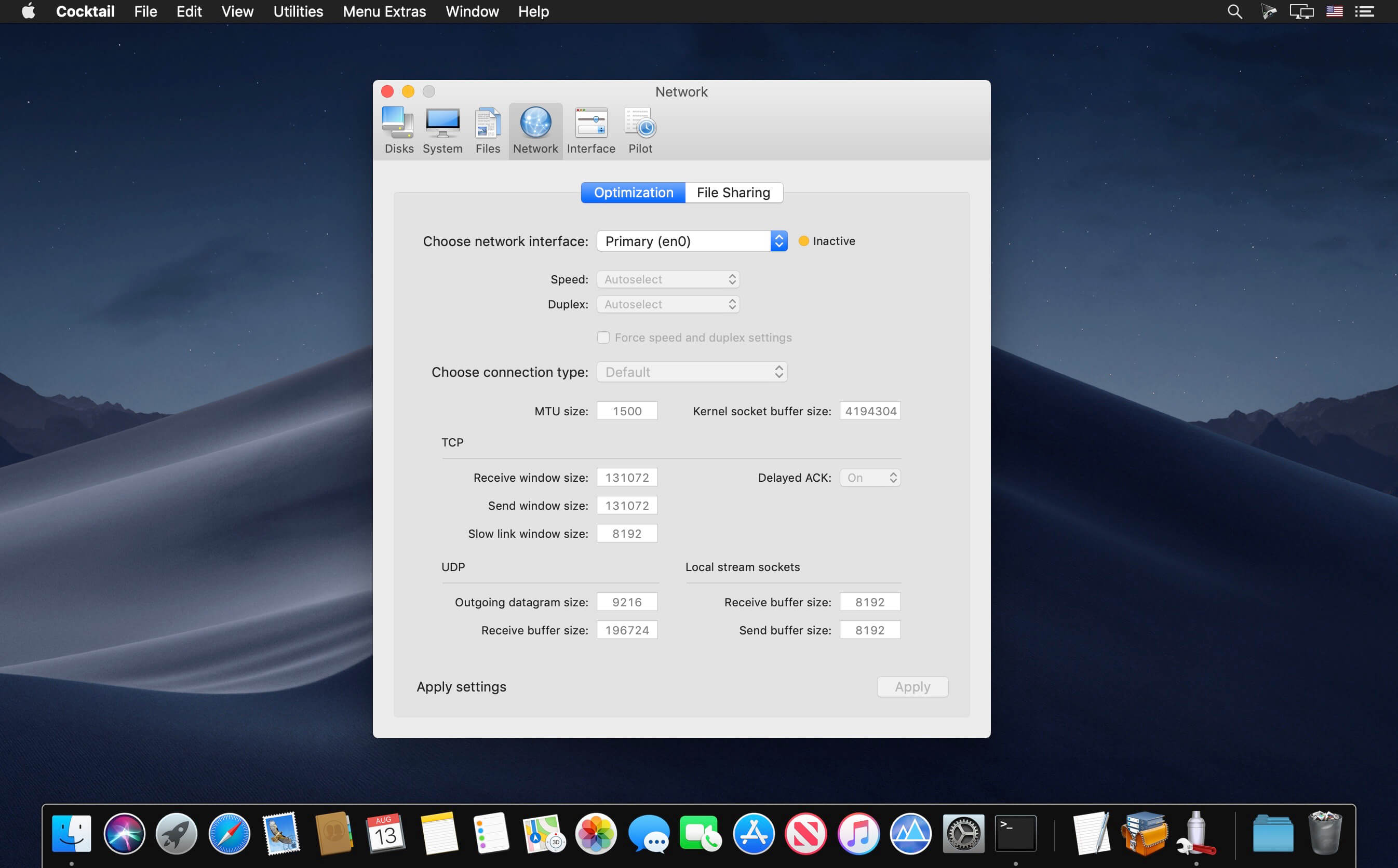1398x868 pixels.
Task: Open the System toolbar section
Action: click(x=442, y=131)
